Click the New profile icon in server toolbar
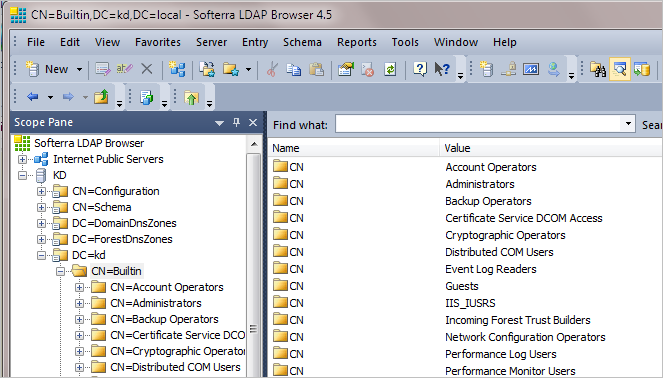The height and width of the screenshot is (378, 663). click(x=486, y=69)
